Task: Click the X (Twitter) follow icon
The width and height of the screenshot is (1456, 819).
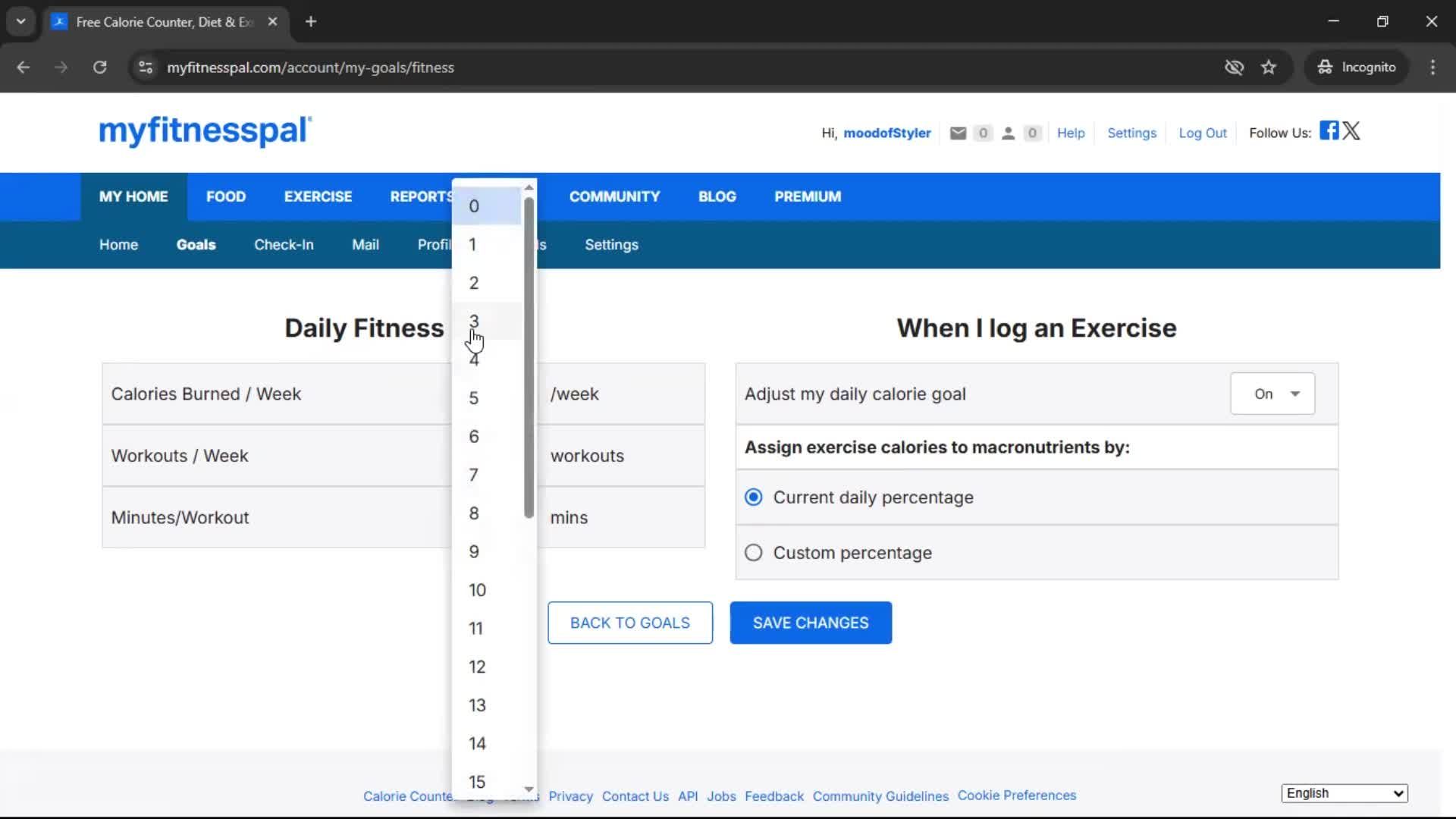Action: pyautogui.click(x=1351, y=130)
